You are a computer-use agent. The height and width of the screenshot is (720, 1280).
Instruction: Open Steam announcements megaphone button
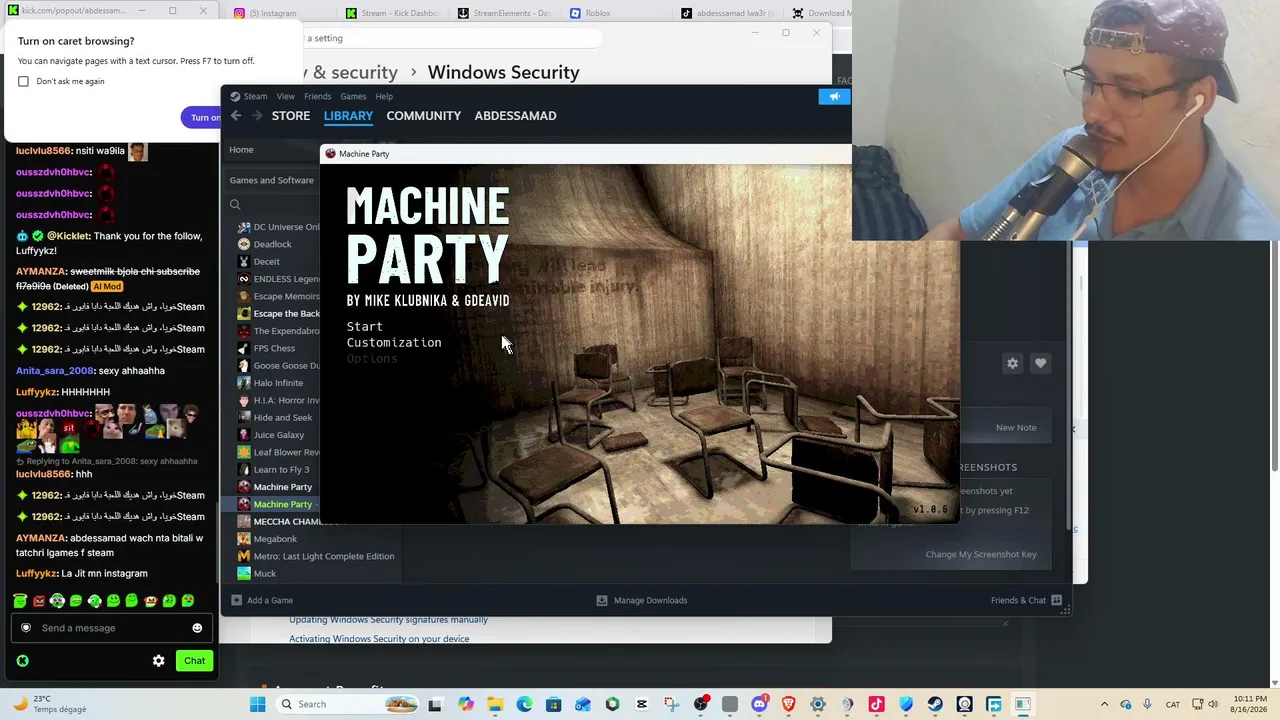834,96
